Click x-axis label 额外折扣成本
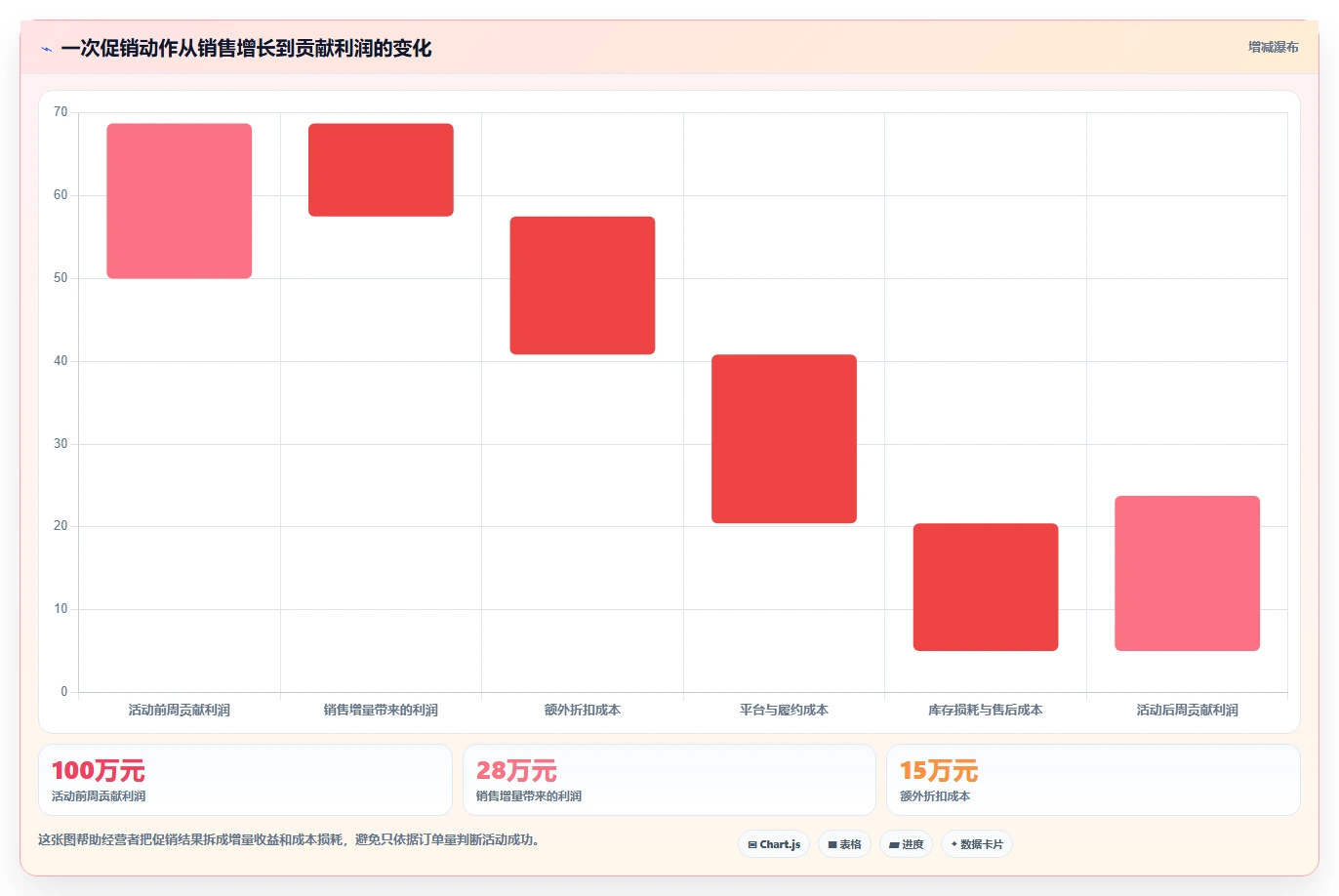Screen dimensions: 1339x896 (583, 710)
